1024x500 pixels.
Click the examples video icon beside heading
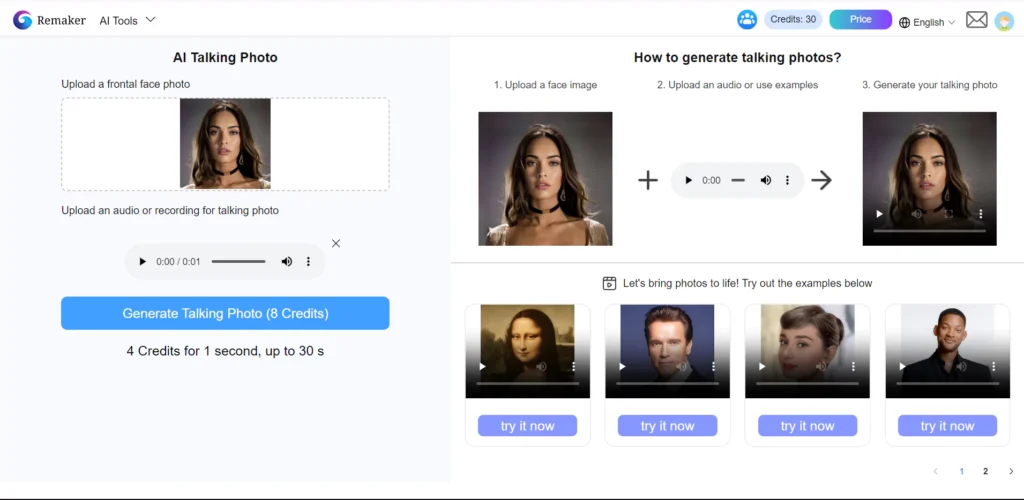coord(609,283)
